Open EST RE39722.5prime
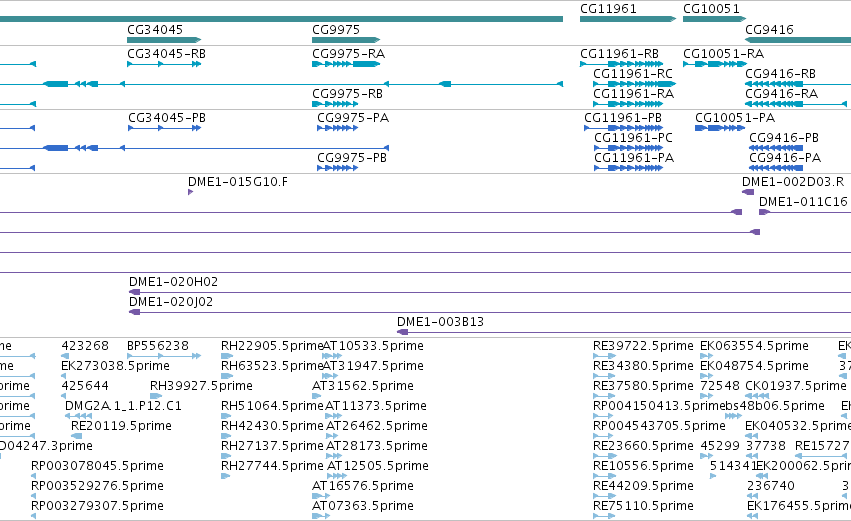This screenshot has width=851, height=521. pos(643,346)
